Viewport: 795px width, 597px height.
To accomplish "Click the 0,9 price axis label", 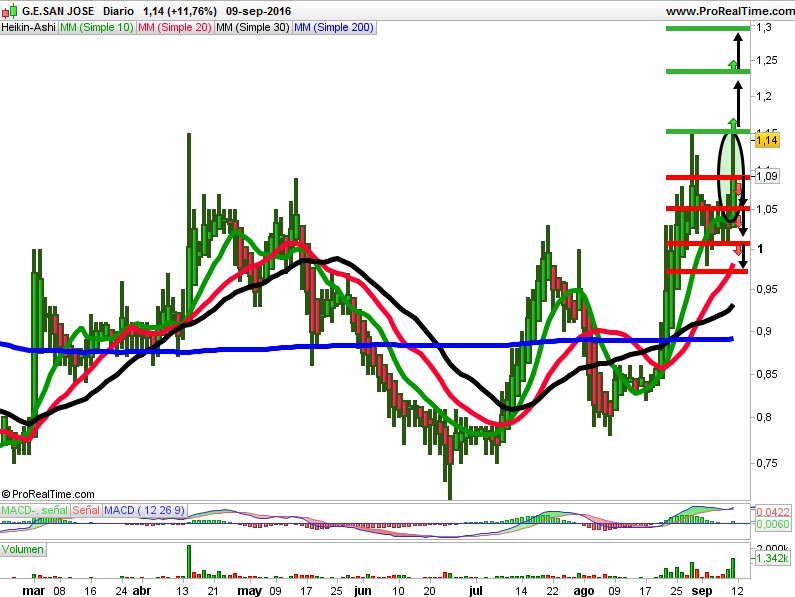I will 764,331.
